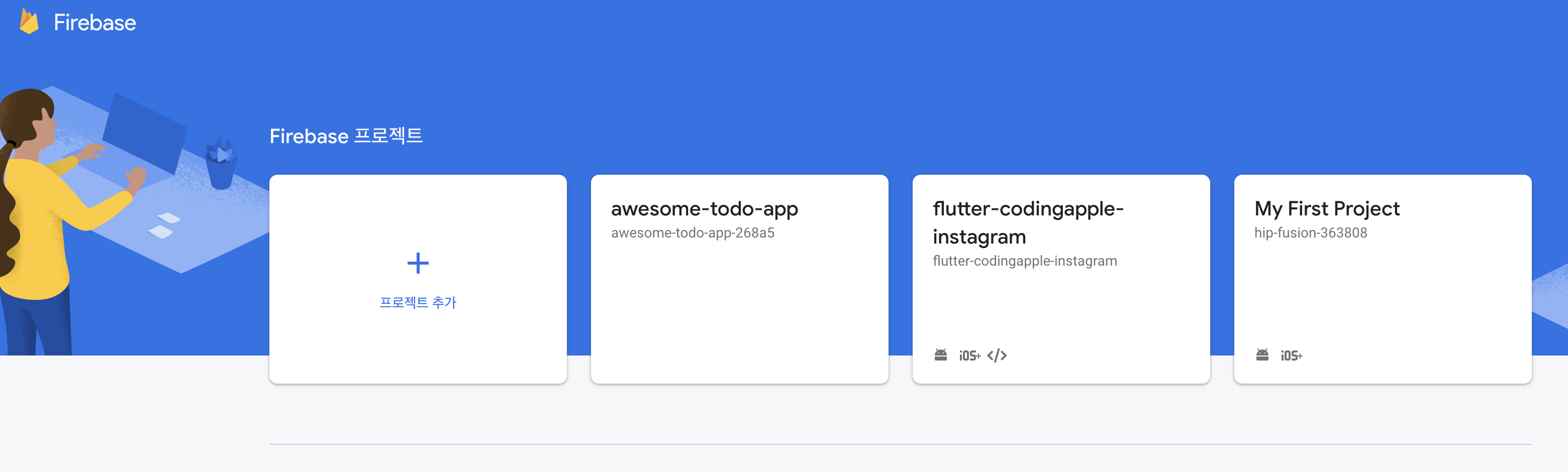The width and height of the screenshot is (1568, 472).
Task: Click the plus icon to add project
Action: coord(418,264)
